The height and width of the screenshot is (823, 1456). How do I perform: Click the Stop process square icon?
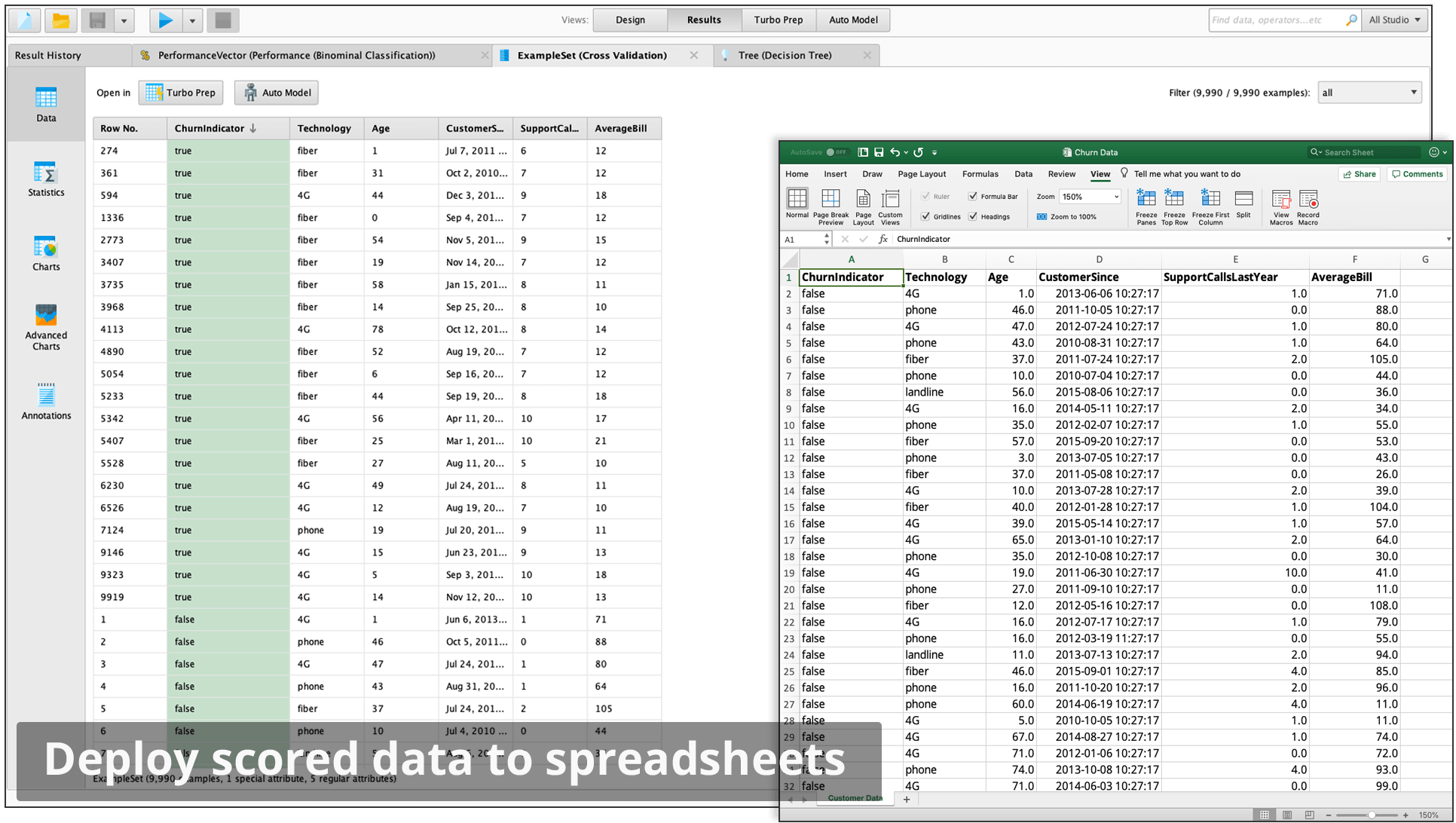pyautogui.click(x=222, y=20)
